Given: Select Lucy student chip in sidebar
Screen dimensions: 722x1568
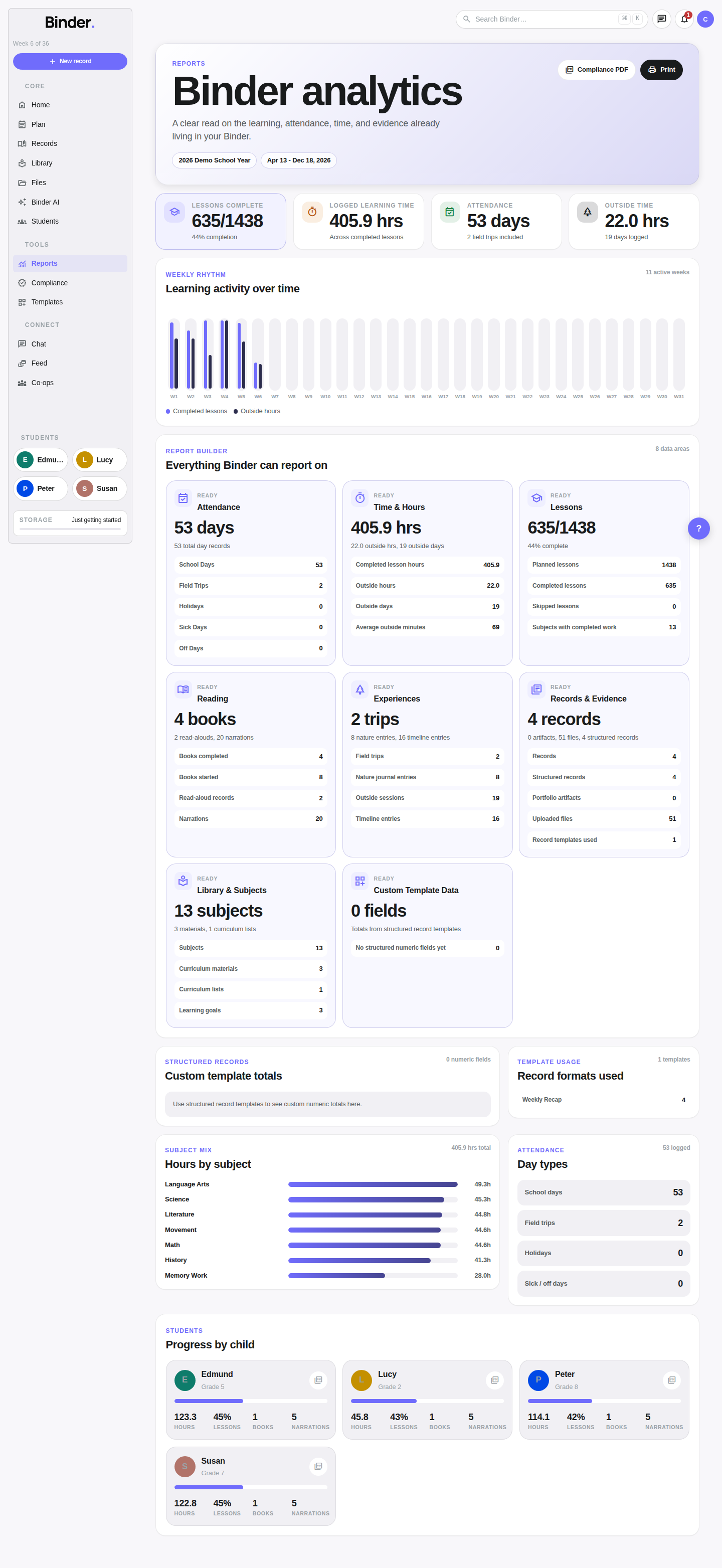Looking at the screenshot, I should (x=100, y=460).
